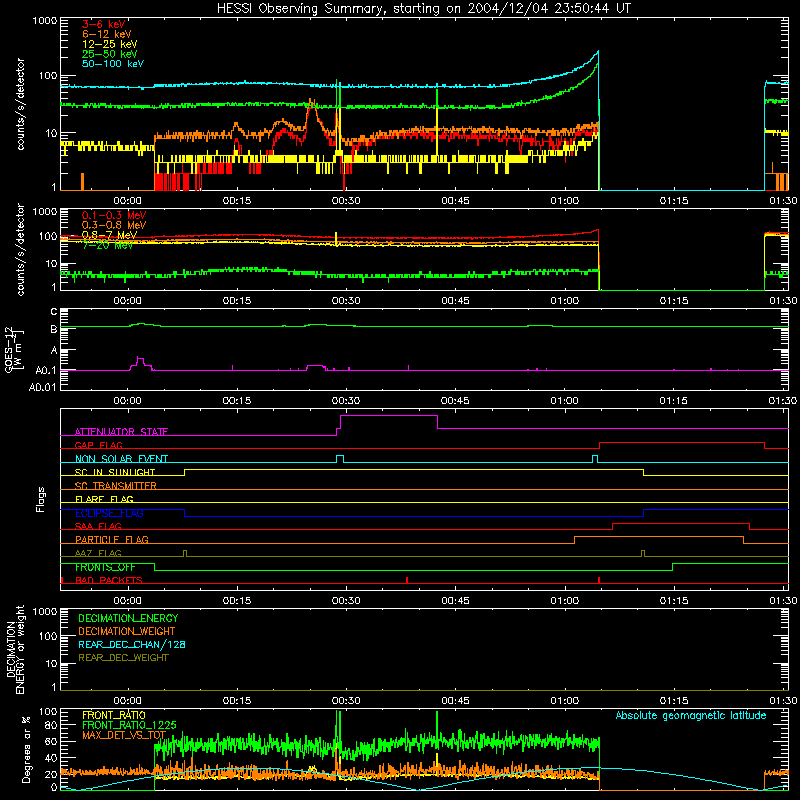Click the 0.1-0.3 MeV legend label

(114, 216)
